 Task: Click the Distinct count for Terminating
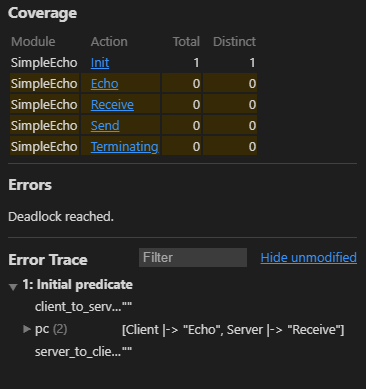(x=252, y=147)
